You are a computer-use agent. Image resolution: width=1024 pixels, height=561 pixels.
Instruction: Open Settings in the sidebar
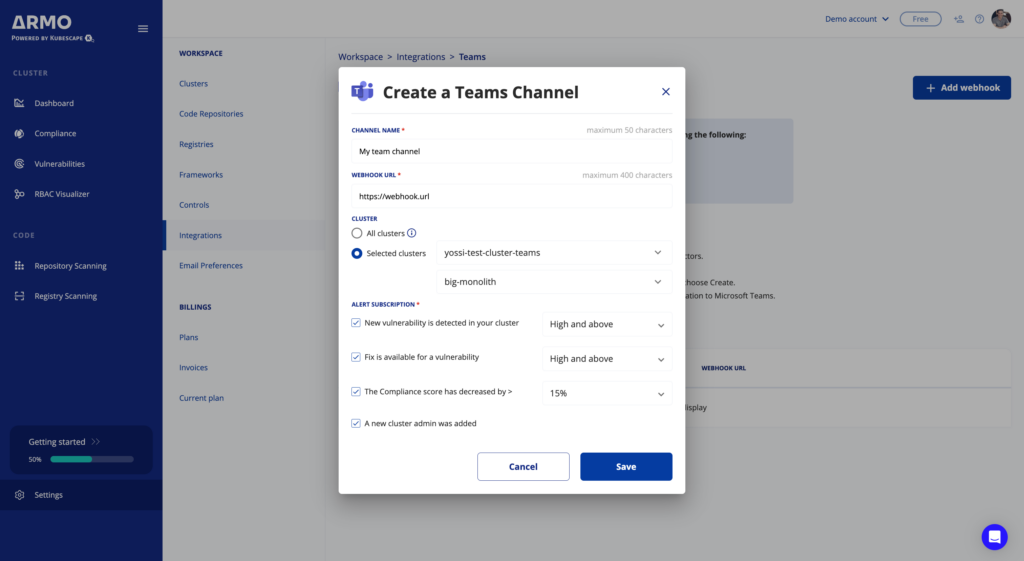click(x=48, y=495)
